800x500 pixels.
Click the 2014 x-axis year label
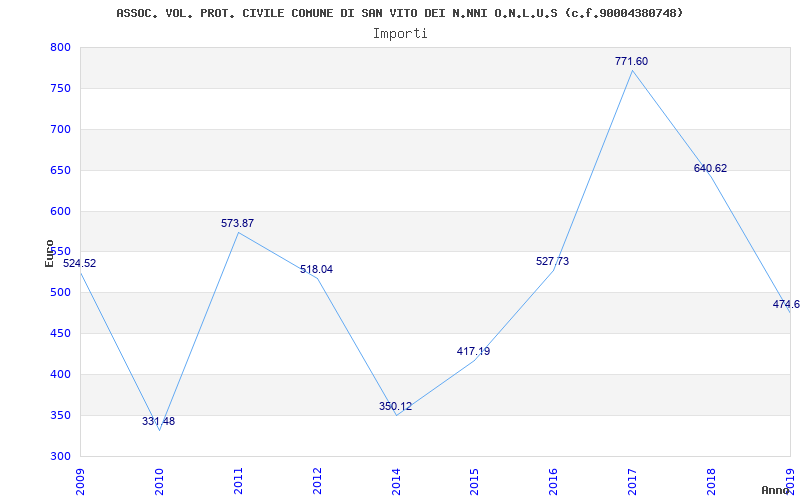click(396, 481)
